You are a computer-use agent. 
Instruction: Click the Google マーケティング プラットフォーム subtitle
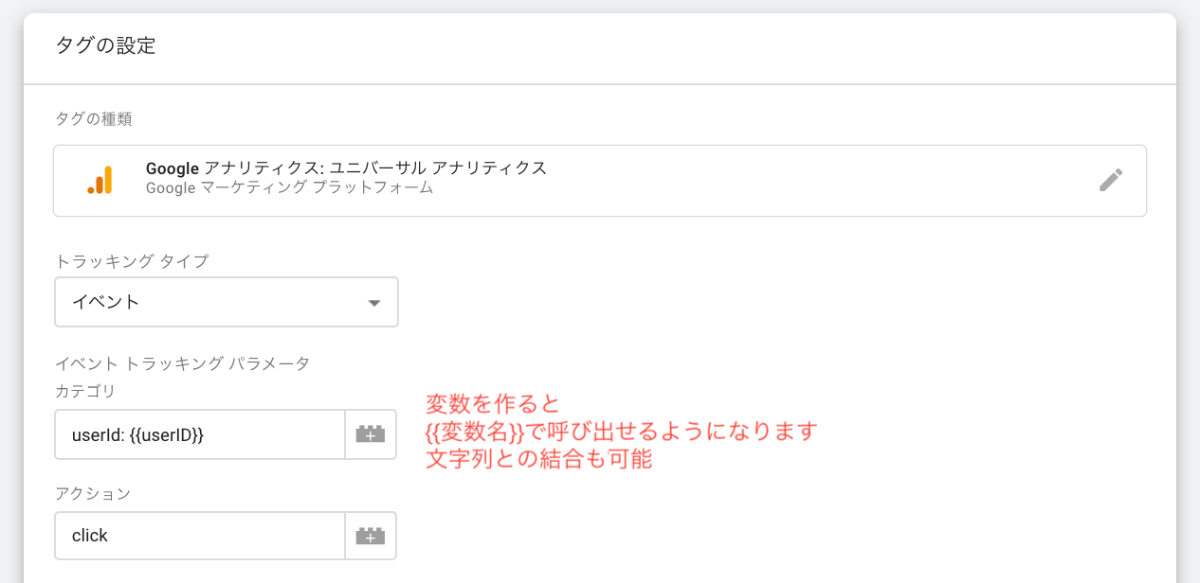[289, 187]
